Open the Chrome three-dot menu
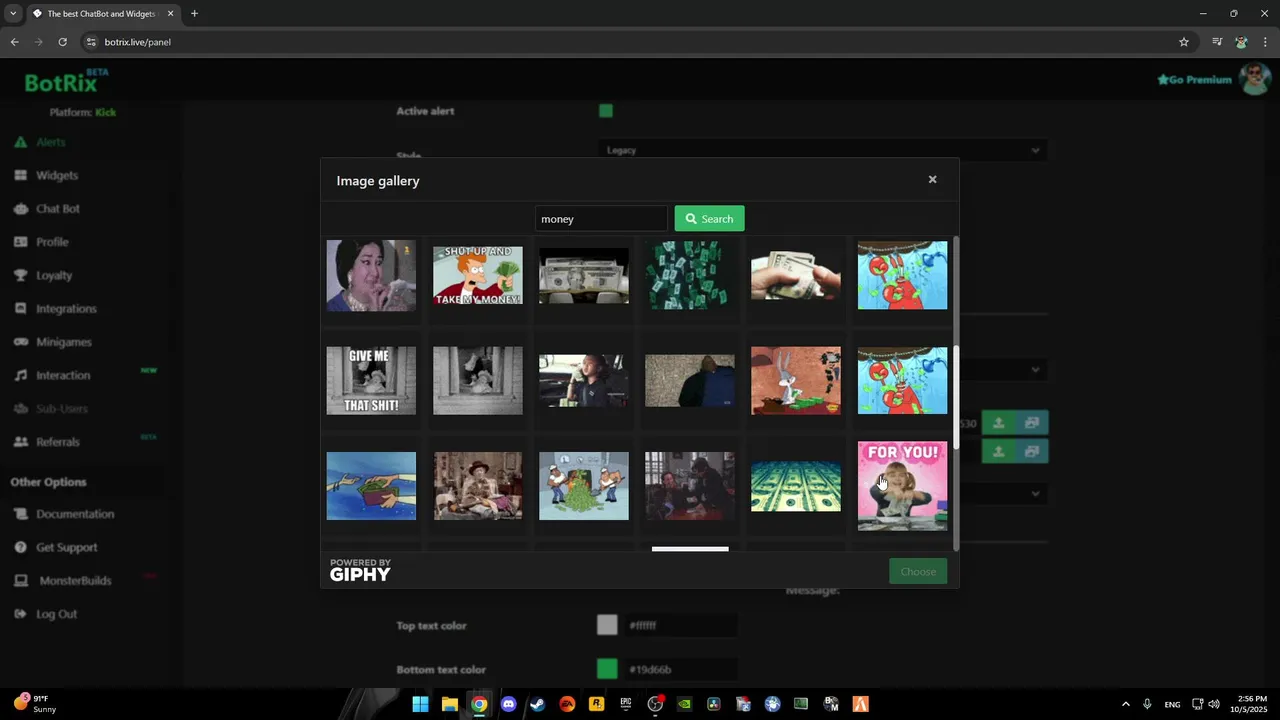Image resolution: width=1280 pixels, height=720 pixels. [x=1266, y=42]
